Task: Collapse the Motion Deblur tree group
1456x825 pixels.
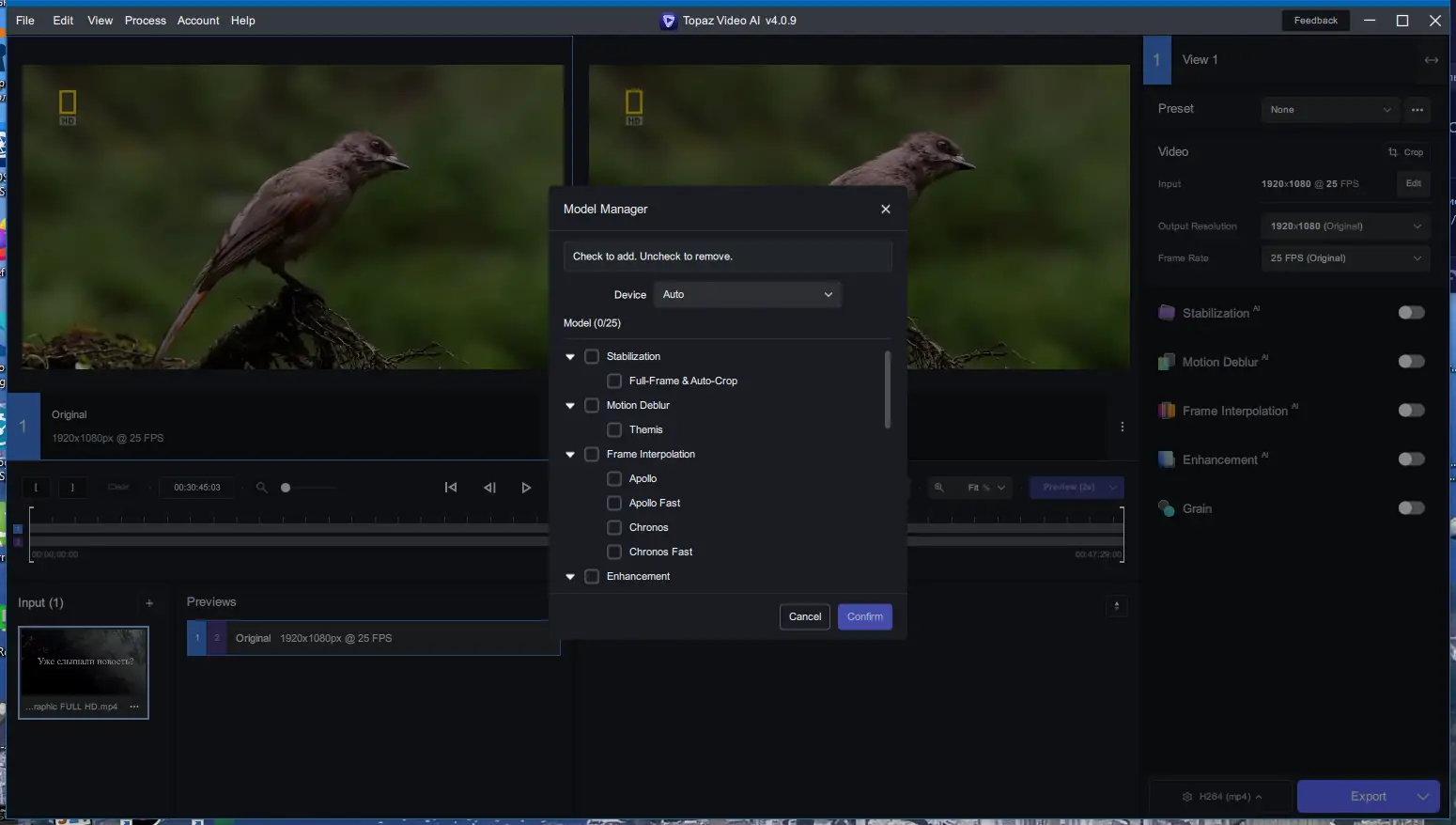Action: [x=570, y=406]
